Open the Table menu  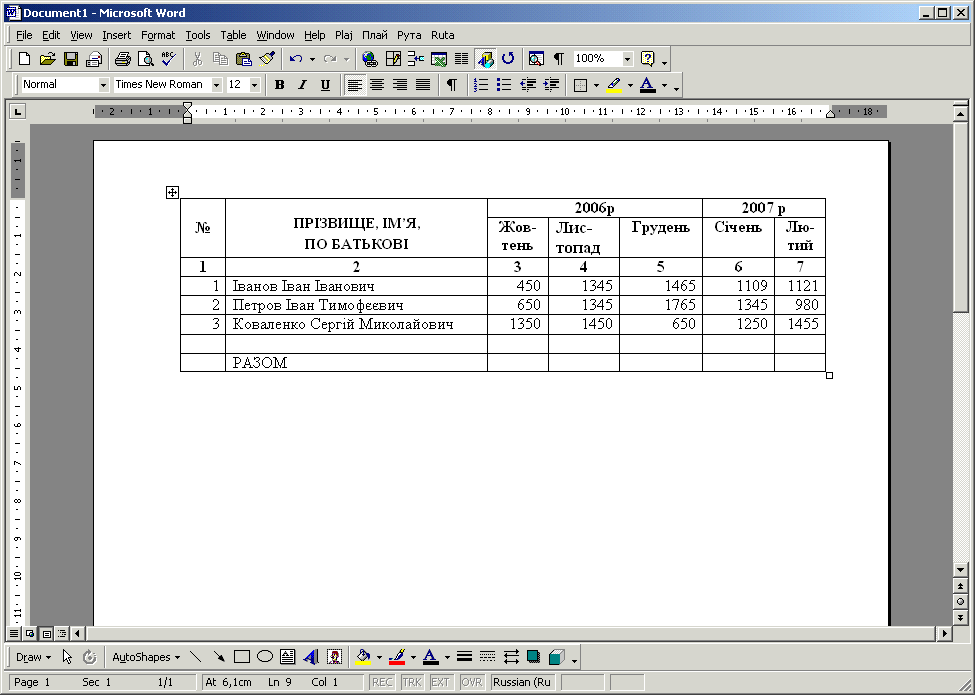coord(233,35)
